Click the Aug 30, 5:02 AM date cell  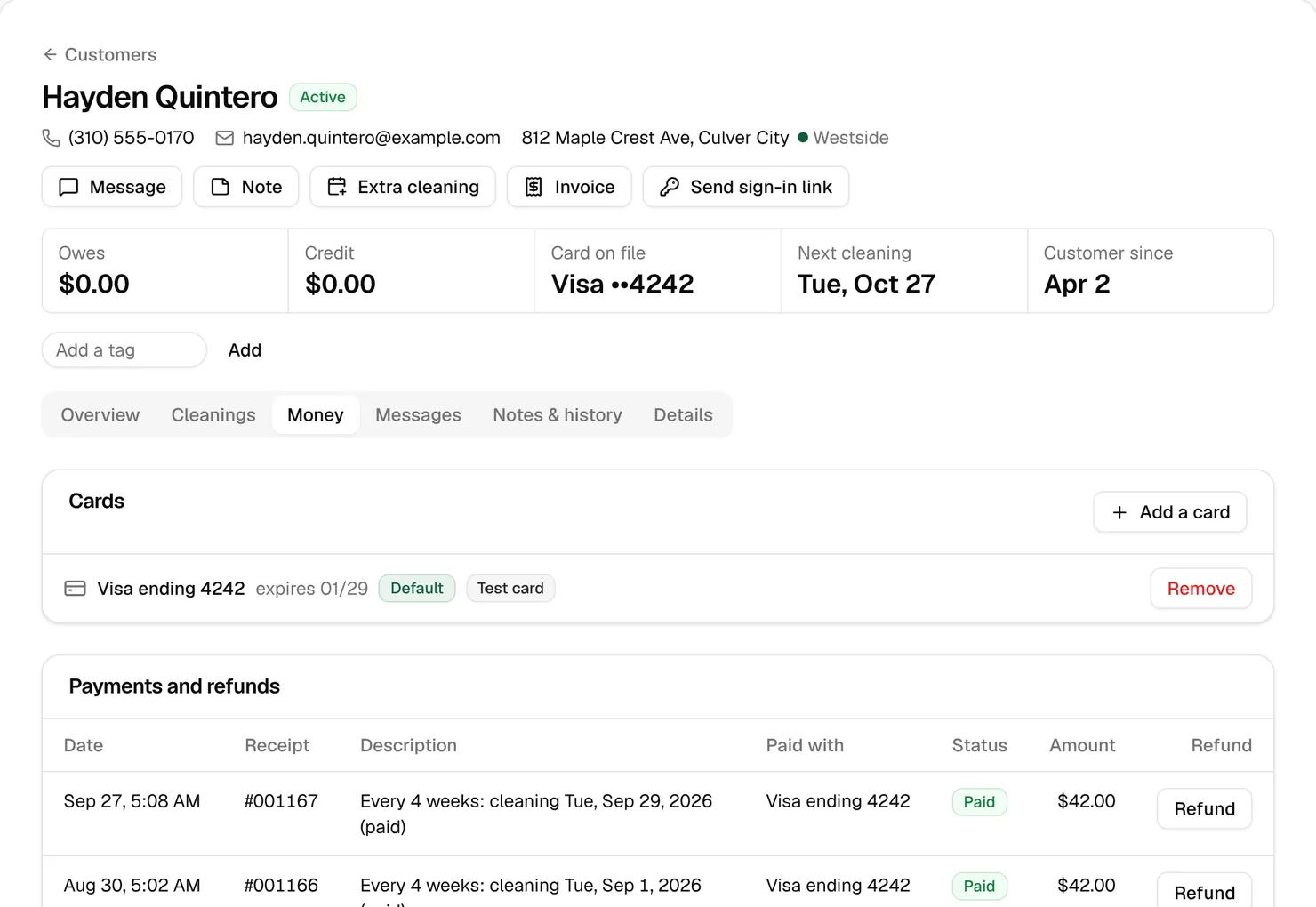pyautogui.click(x=132, y=886)
